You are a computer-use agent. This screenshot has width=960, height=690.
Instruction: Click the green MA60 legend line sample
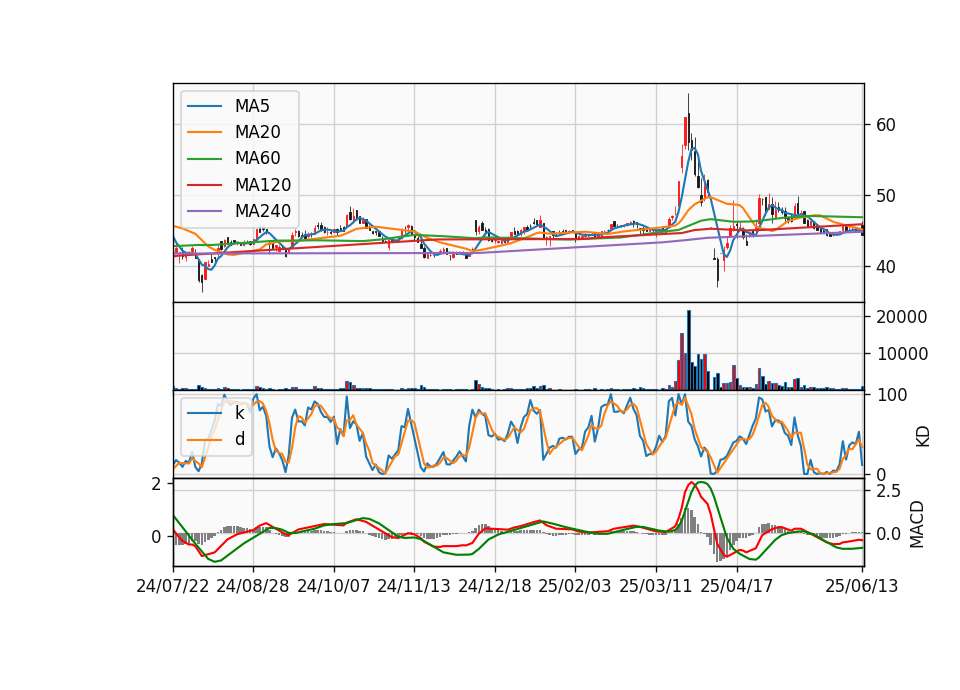[x=204, y=159]
